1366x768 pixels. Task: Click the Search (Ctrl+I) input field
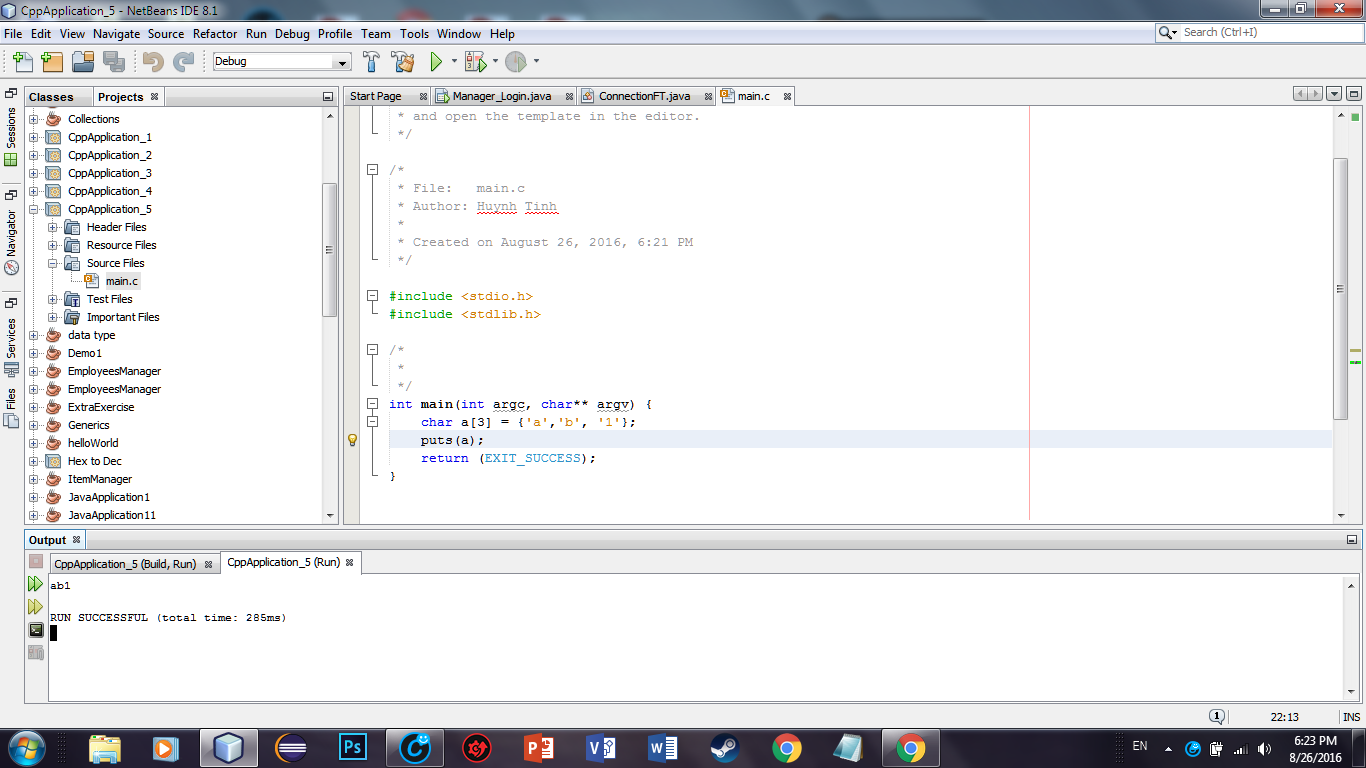[x=1266, y=32]
